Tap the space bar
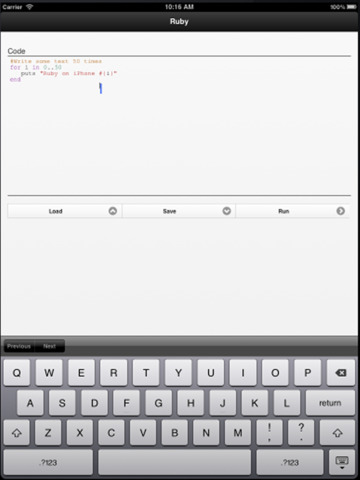The image size is (360, 480). click(x=175, y=462)
